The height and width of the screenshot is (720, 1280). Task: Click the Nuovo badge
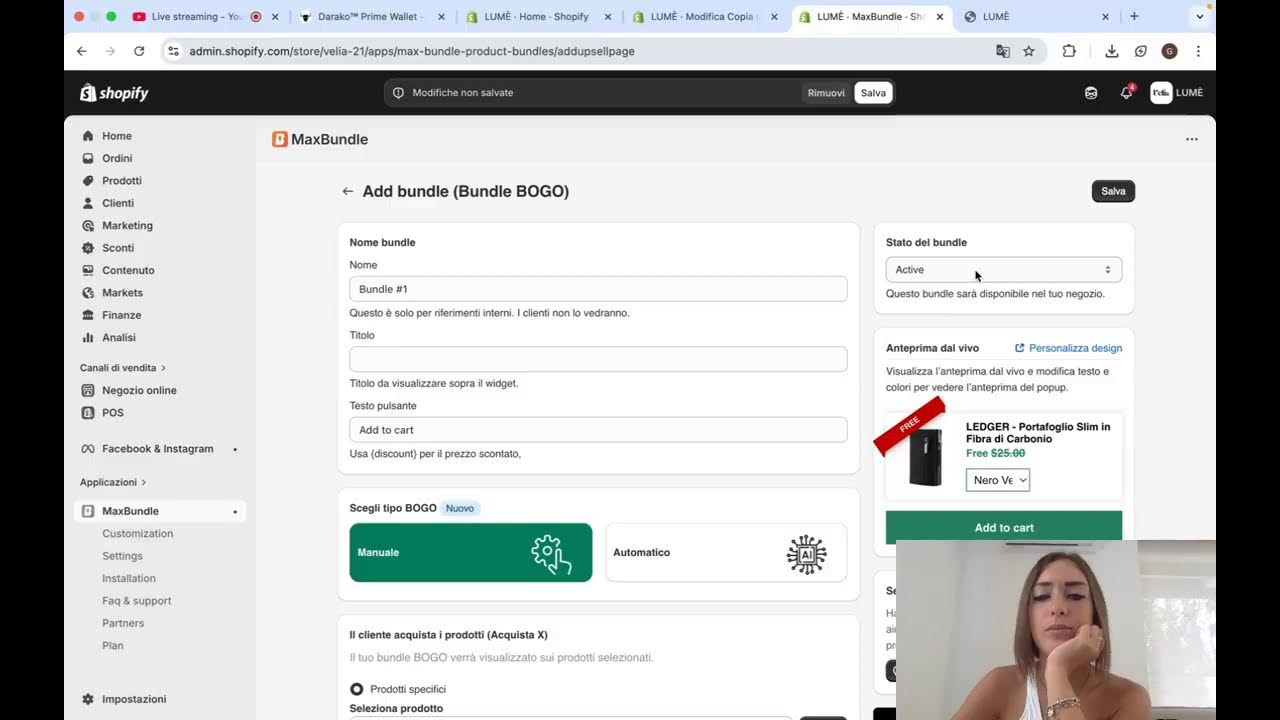(x=460, y=508)
